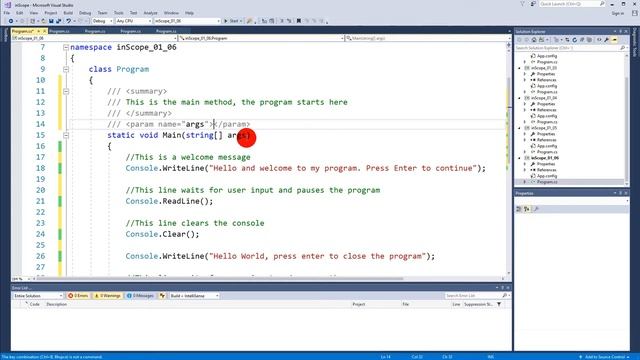Click the notifications flag icon
640x360 pixels.
pyautogui.click(x=522, y=4)
